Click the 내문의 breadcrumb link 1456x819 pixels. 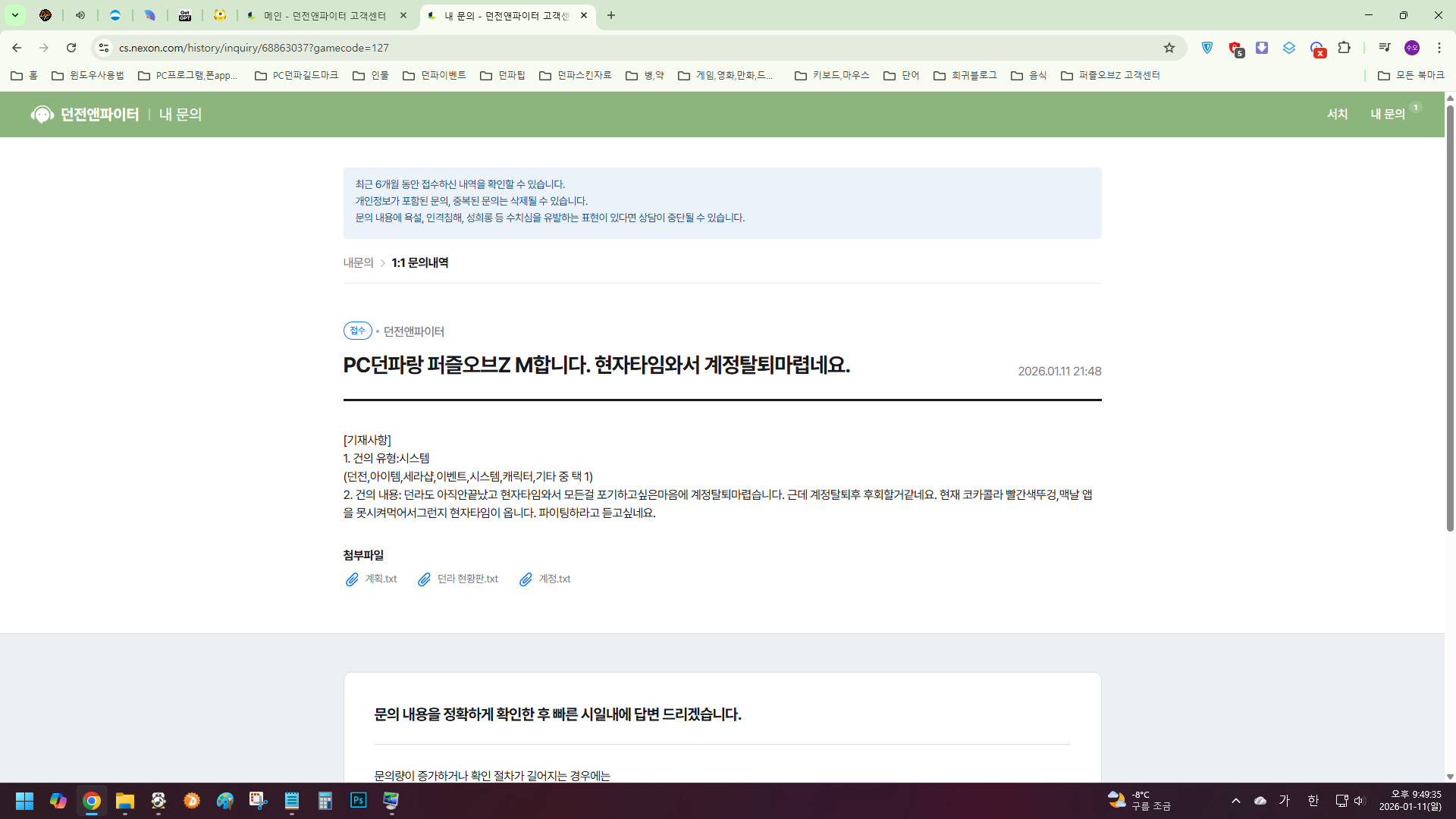[358, 263]
